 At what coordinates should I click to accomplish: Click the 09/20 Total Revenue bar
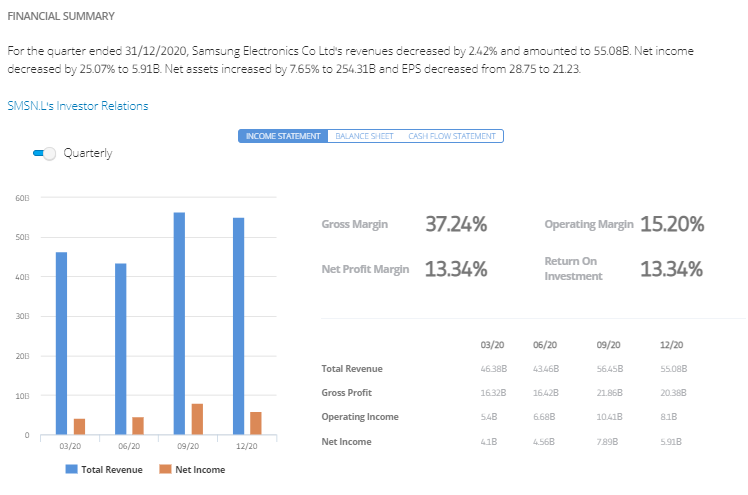pyautogui.click(x=179, y=323)
